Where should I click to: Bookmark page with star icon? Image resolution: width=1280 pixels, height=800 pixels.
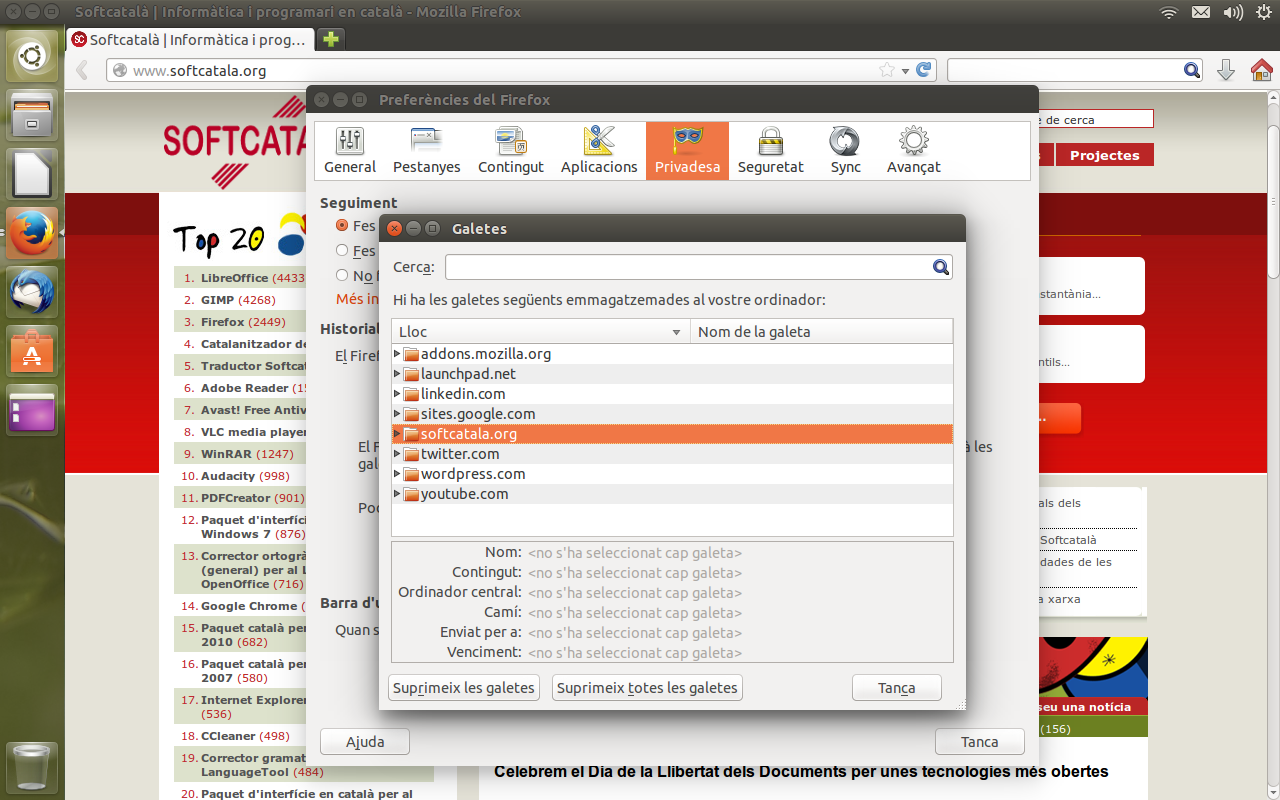coord(887,70)
